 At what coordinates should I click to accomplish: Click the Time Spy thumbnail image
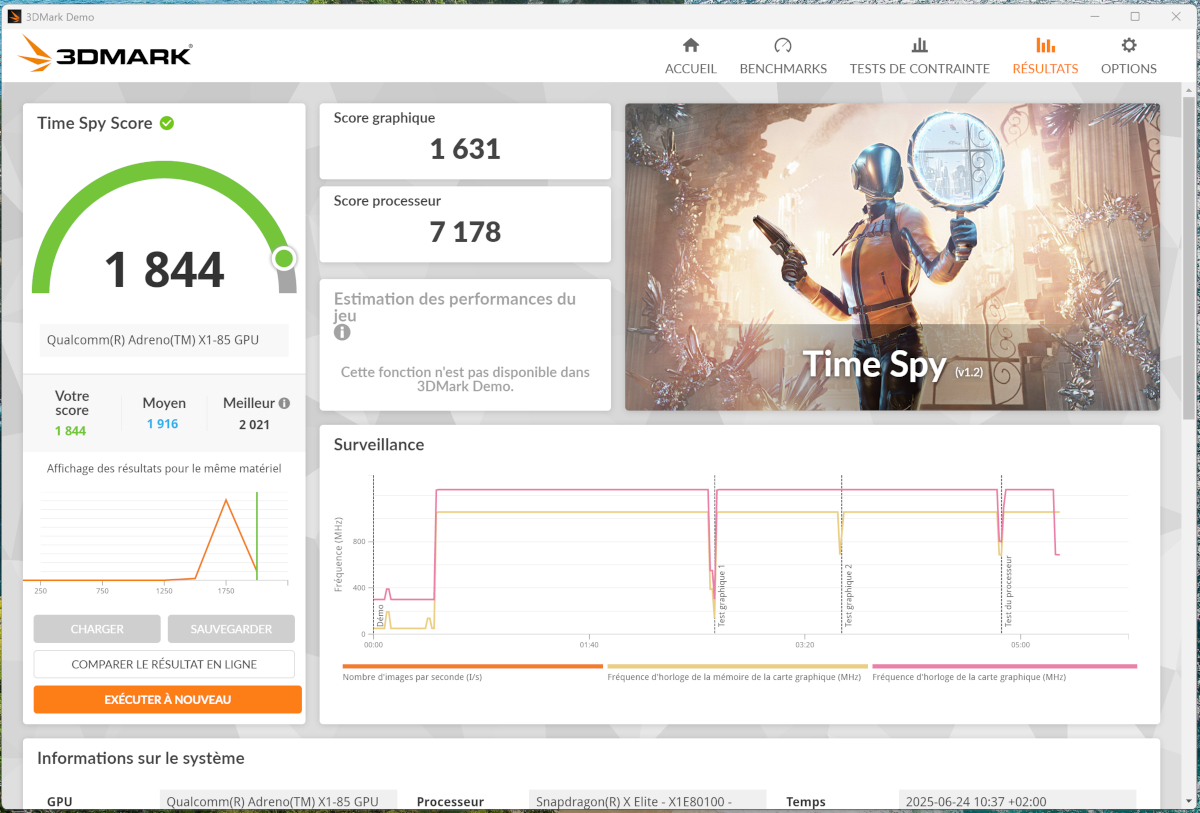click(x=892, y=257)
